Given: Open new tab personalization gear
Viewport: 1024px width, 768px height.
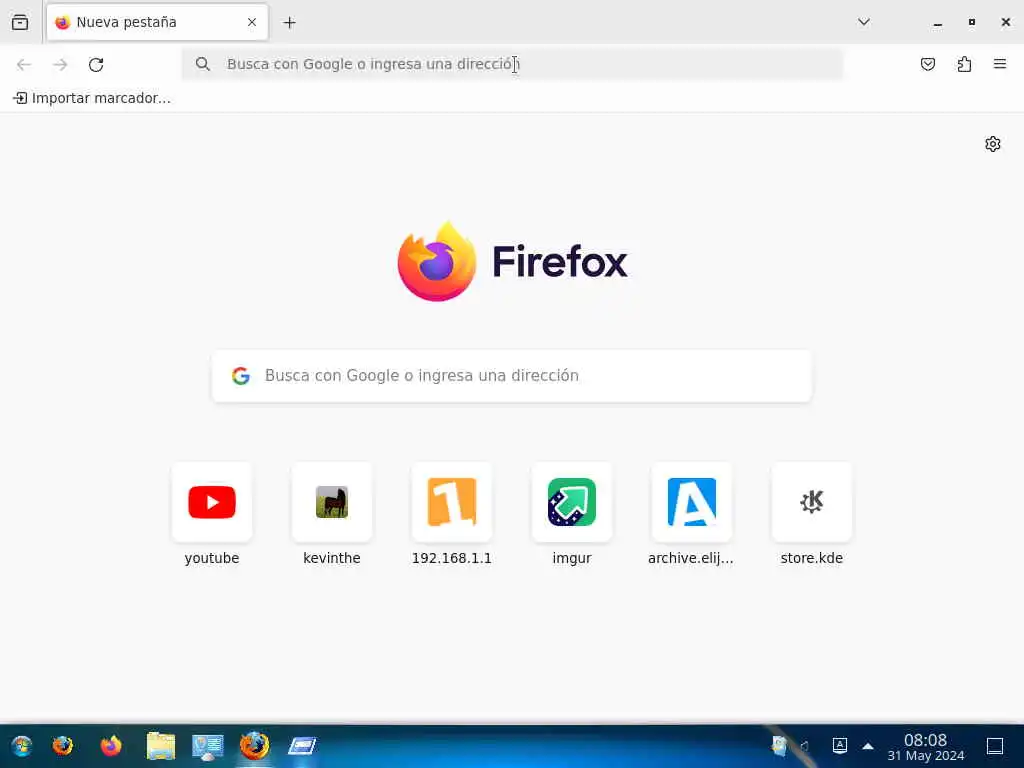Looking at the screenshot, I should (993, 144).
